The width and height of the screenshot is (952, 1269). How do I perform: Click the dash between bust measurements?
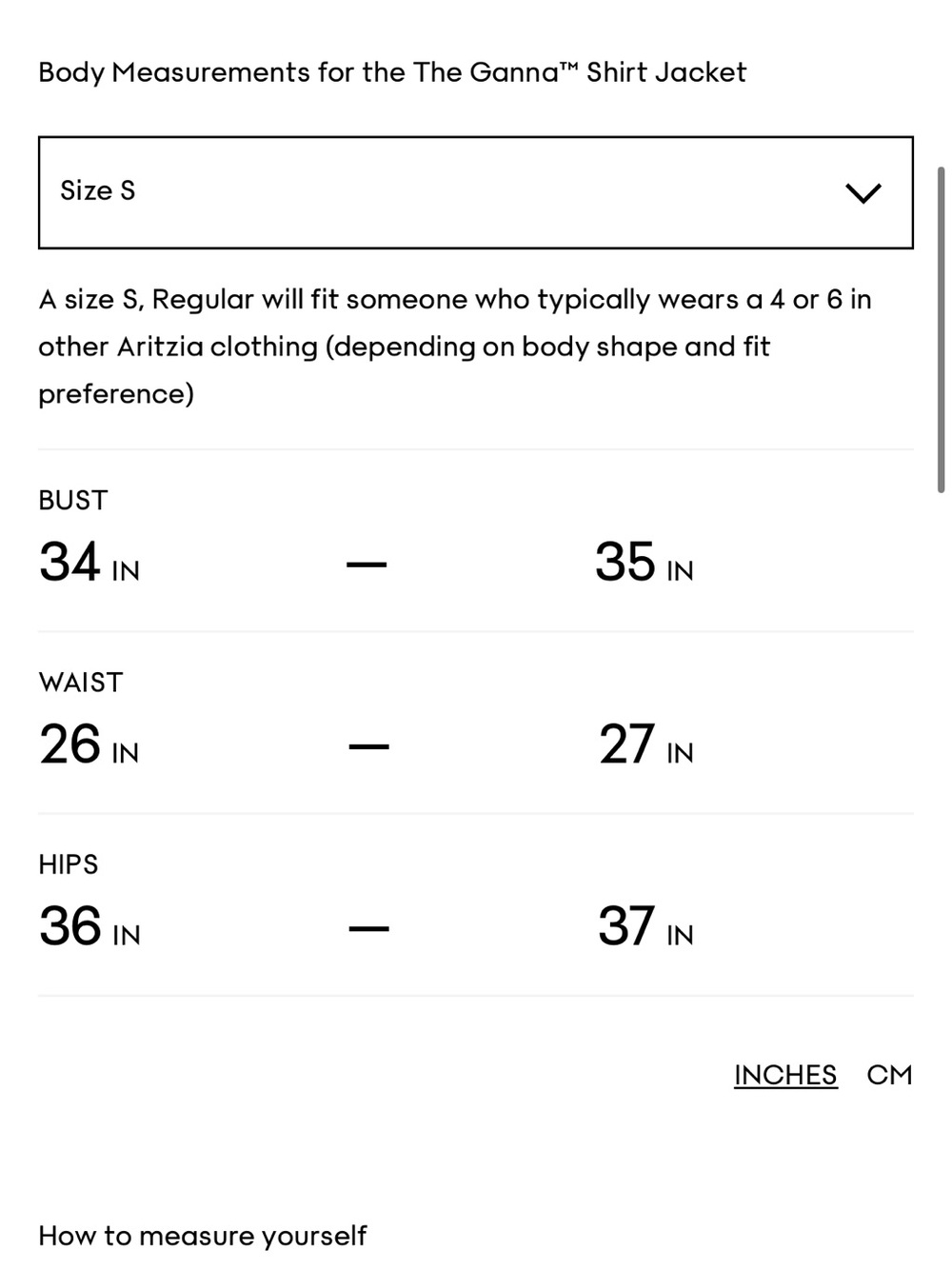[367, 565]
